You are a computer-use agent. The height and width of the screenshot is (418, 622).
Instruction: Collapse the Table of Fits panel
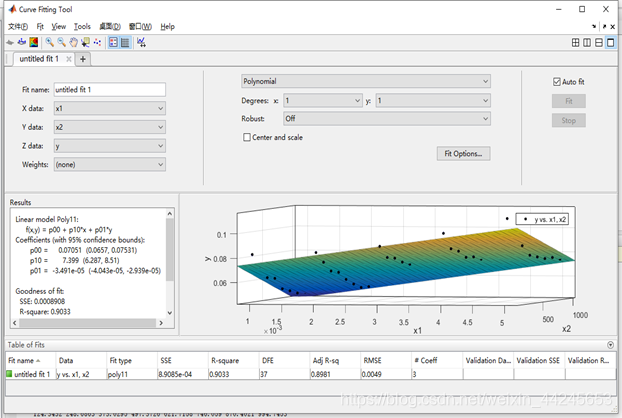tap(610, 345)
